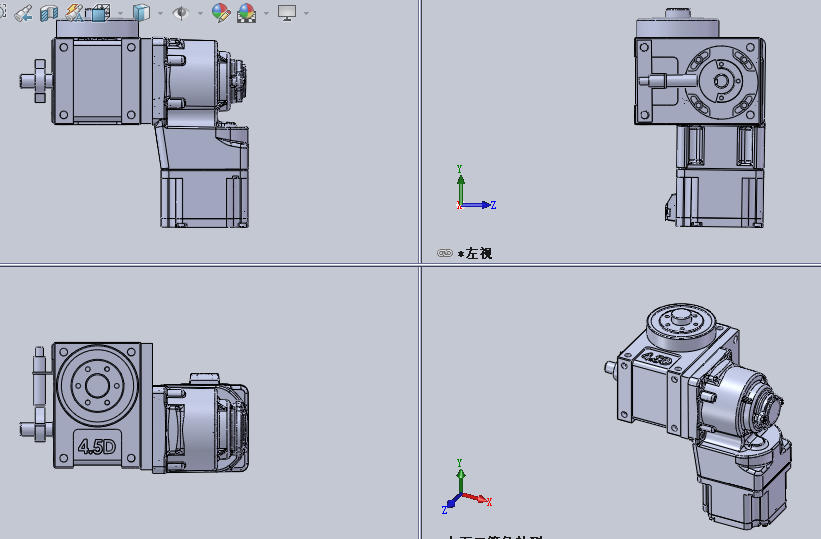The height and width of the screenshot is (539, 821).
Task: Open View Settings monitor icon
Action: pyautogui.click(x=286, y=13)
